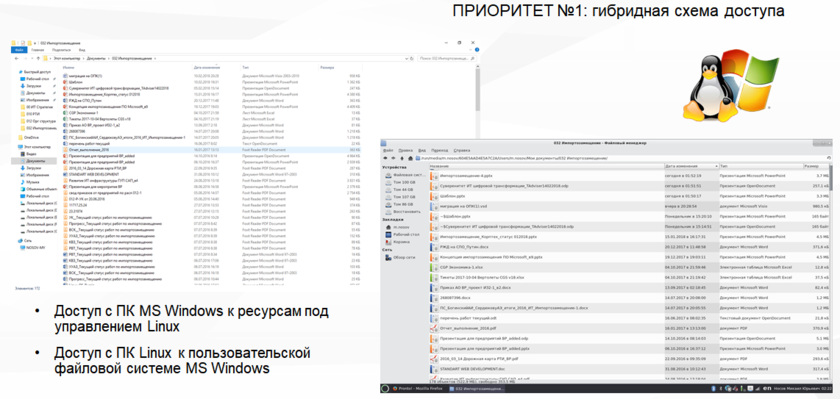Select Быстрый доступ in Windows Explorer sidebar

pyautogui.click(x=36, y=71)
